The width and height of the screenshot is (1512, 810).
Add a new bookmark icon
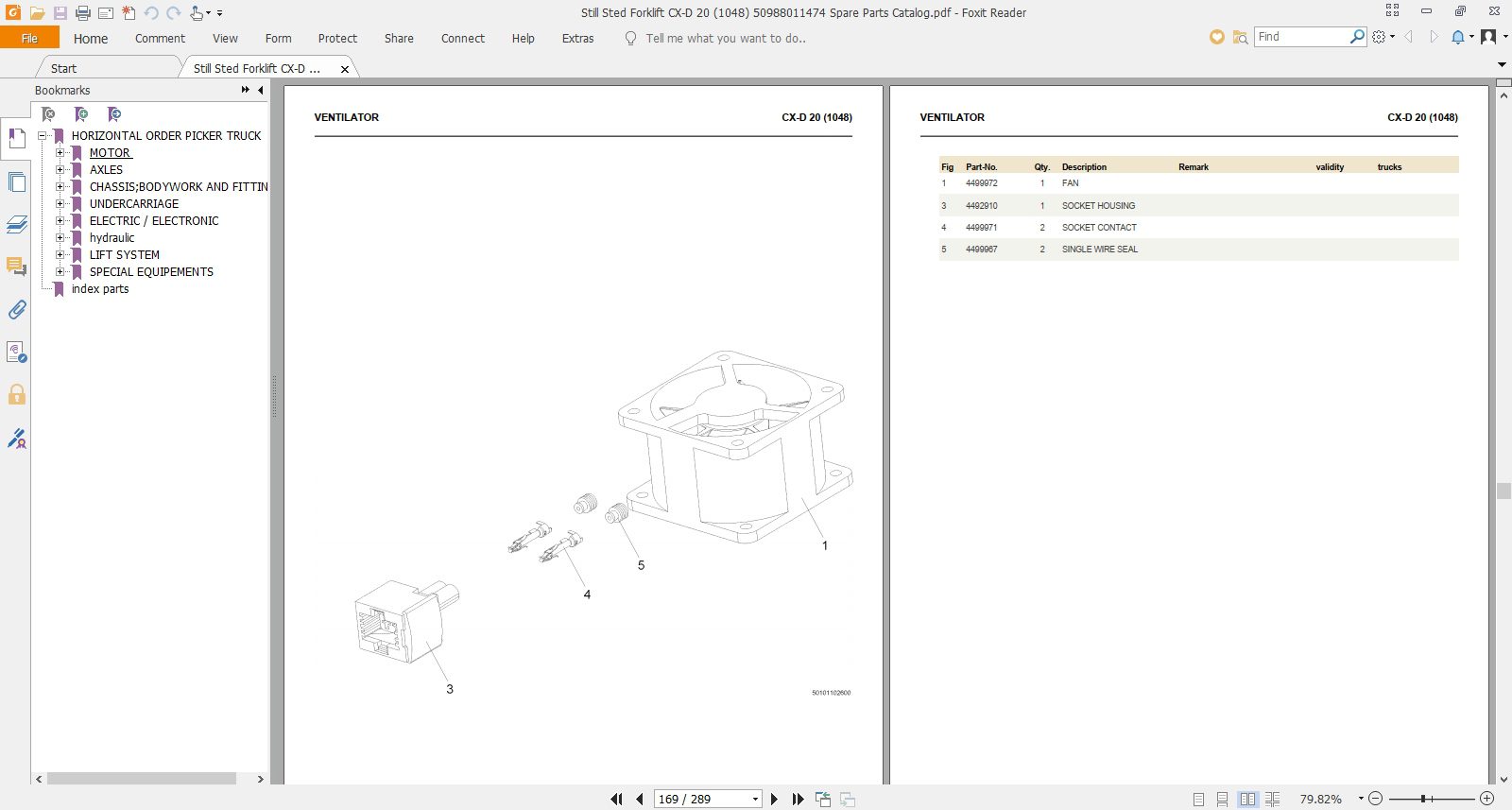(81, 114)
